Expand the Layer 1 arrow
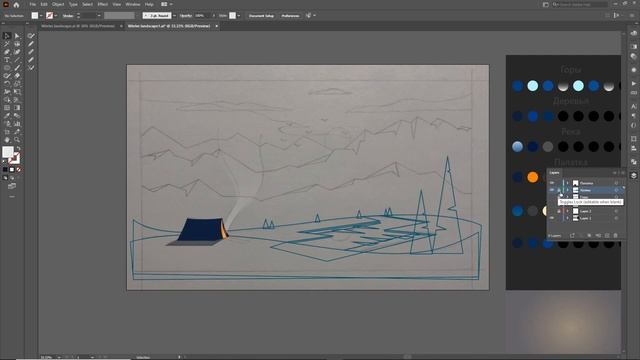 click(567, 218)
